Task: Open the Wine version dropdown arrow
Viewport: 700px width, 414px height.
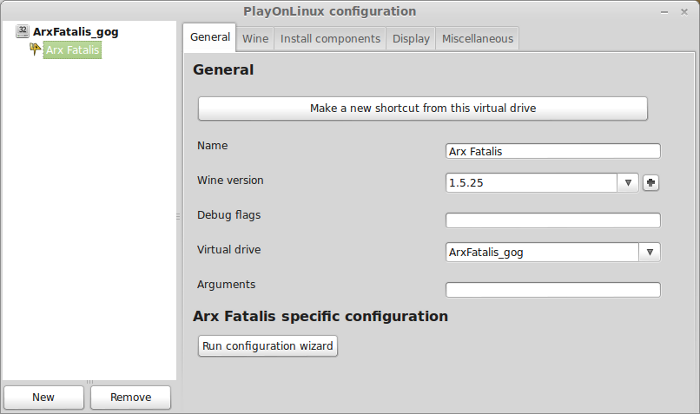Action: pos(628,183)
